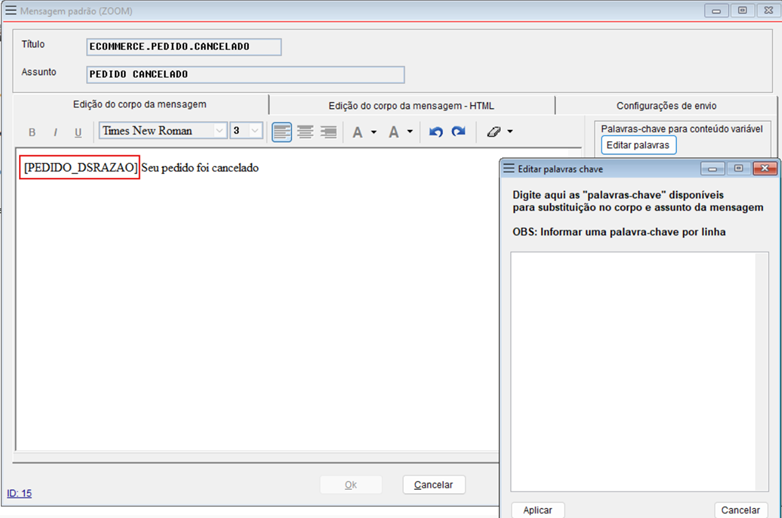Center align the message text

point(305,131)
